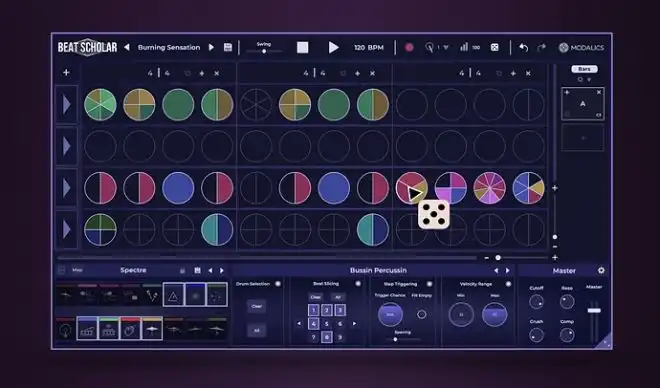This screenshot has width=660, height=388.
Task: Save the Spectre kit with the disk icon
Action: pos(197,270)
